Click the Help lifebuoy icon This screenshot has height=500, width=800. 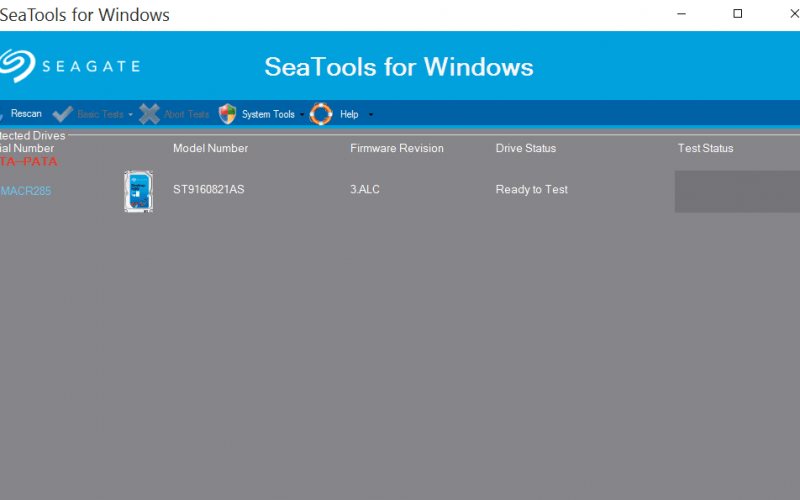coord(321,114)
